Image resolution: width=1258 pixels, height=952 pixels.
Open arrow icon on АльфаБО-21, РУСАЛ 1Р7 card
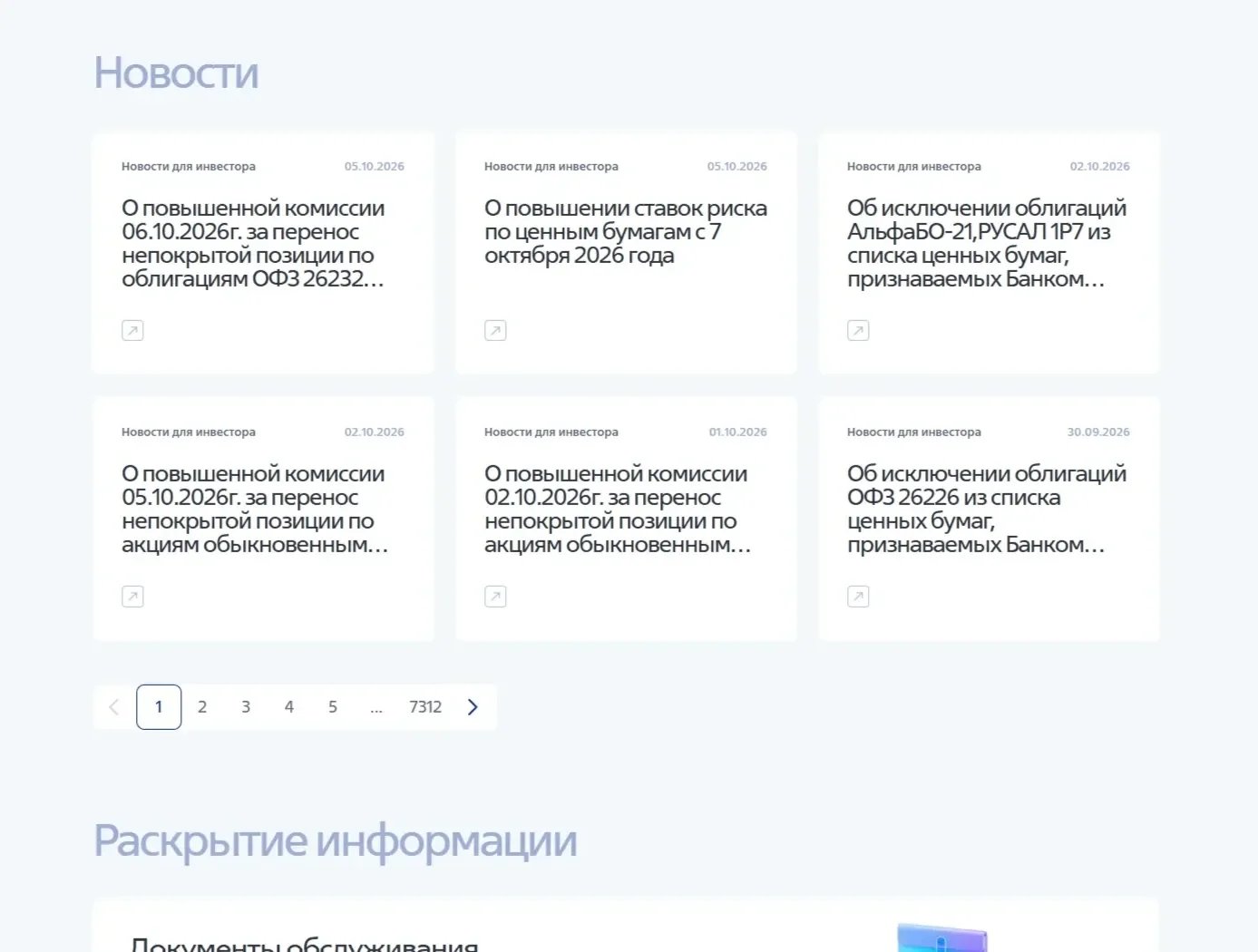point(858,331)
